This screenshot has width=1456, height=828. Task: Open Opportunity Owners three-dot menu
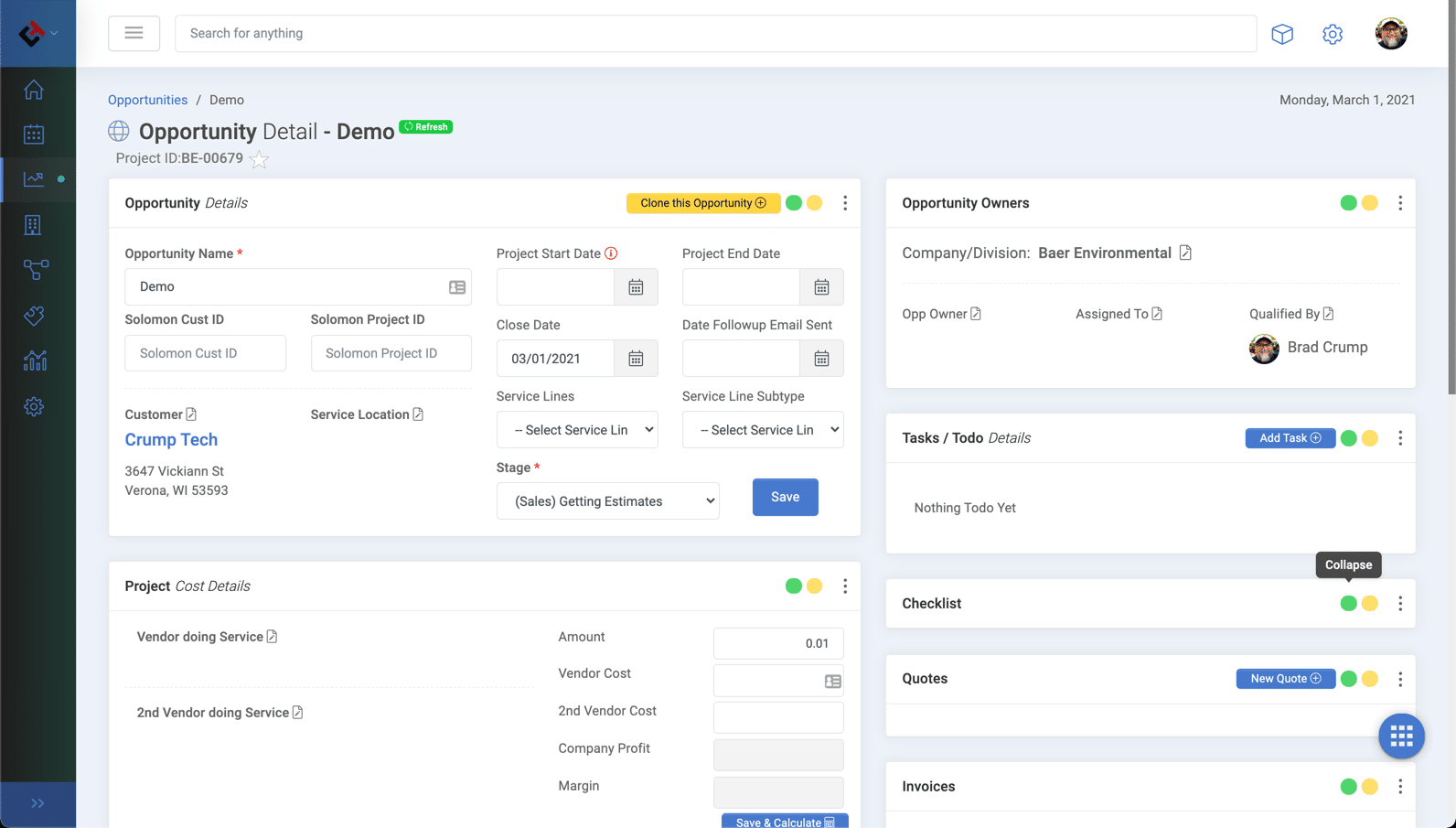click(1400, 203)
